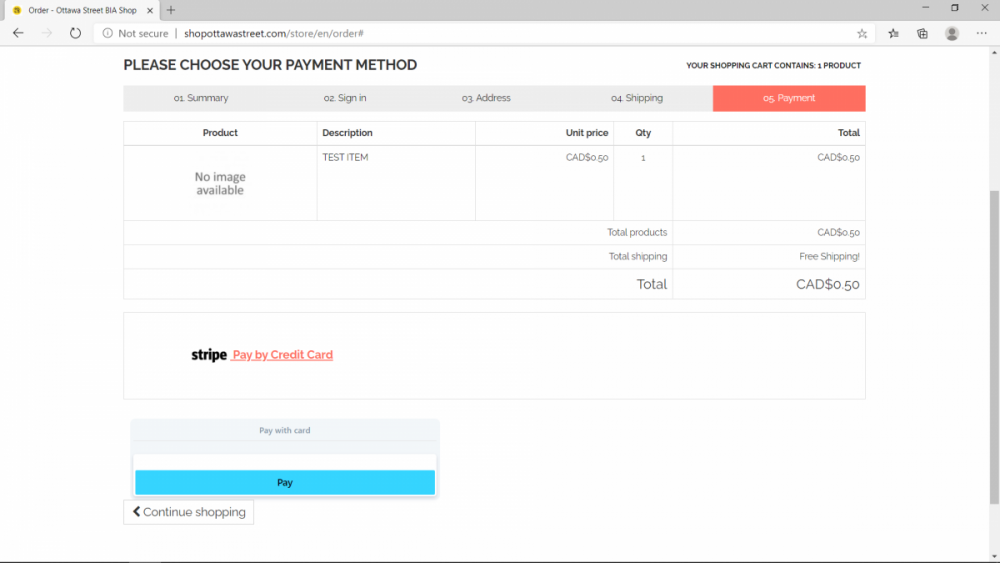The width and height of the screenshot is (1000, 563).
Task: Open the browser Settings and more menu
Action: tap(981, 33)
